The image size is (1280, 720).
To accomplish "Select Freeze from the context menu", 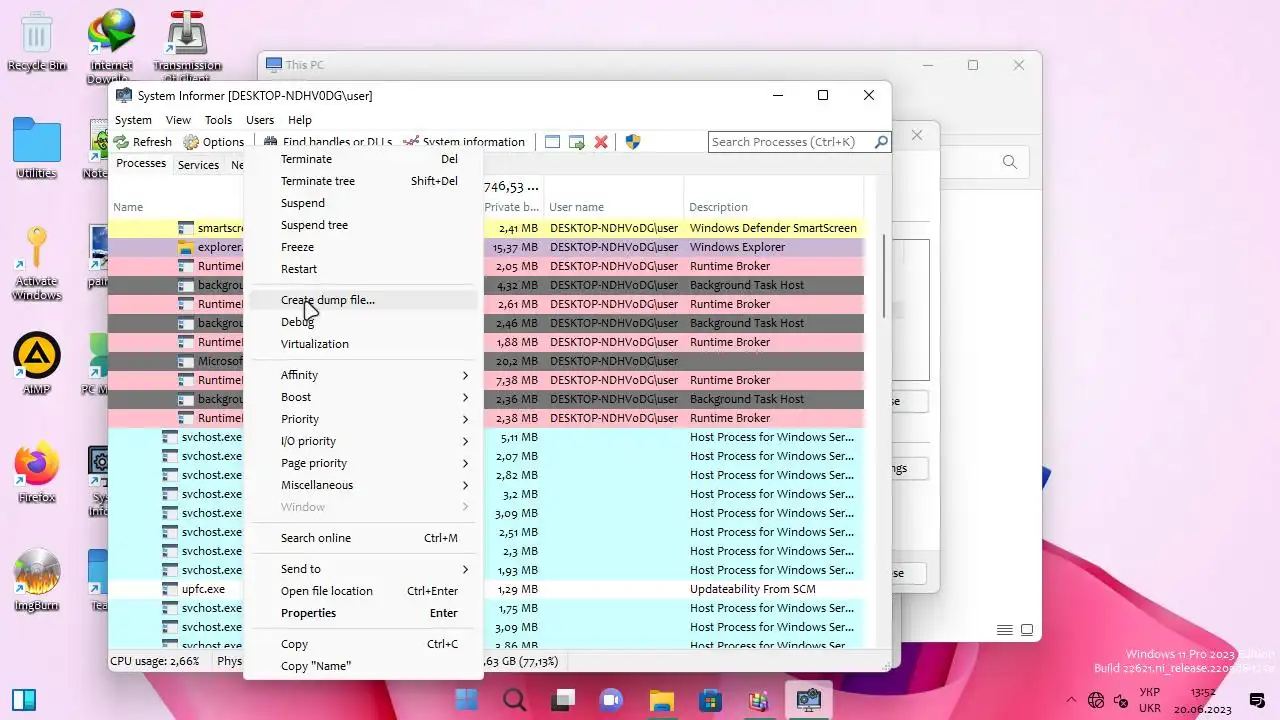I will (x=364, y=247).
